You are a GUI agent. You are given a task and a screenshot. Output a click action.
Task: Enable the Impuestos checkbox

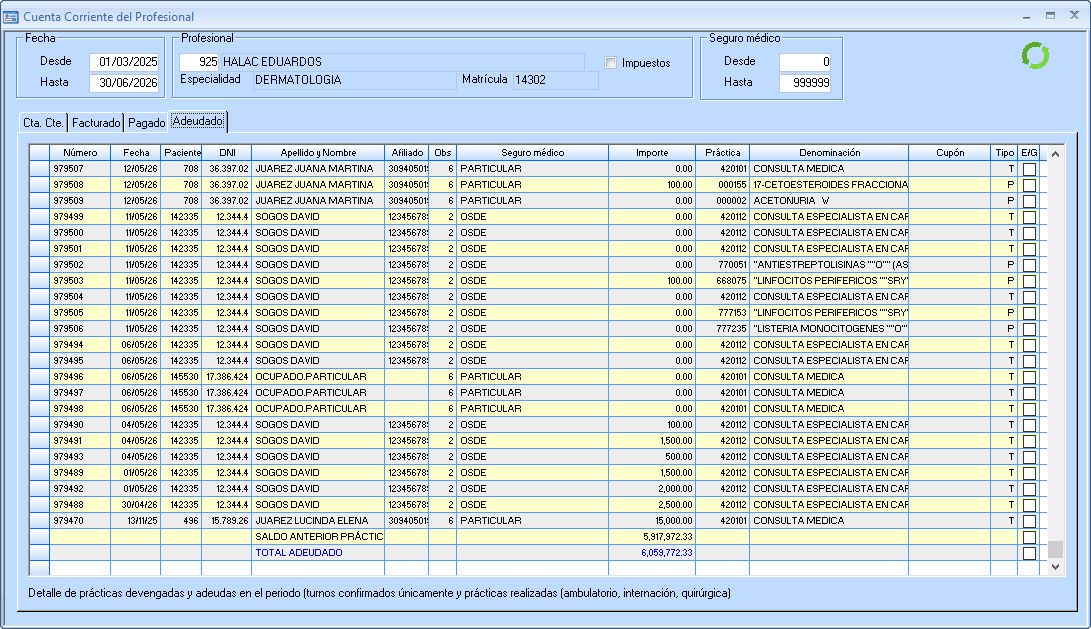(x=610, y=63)
